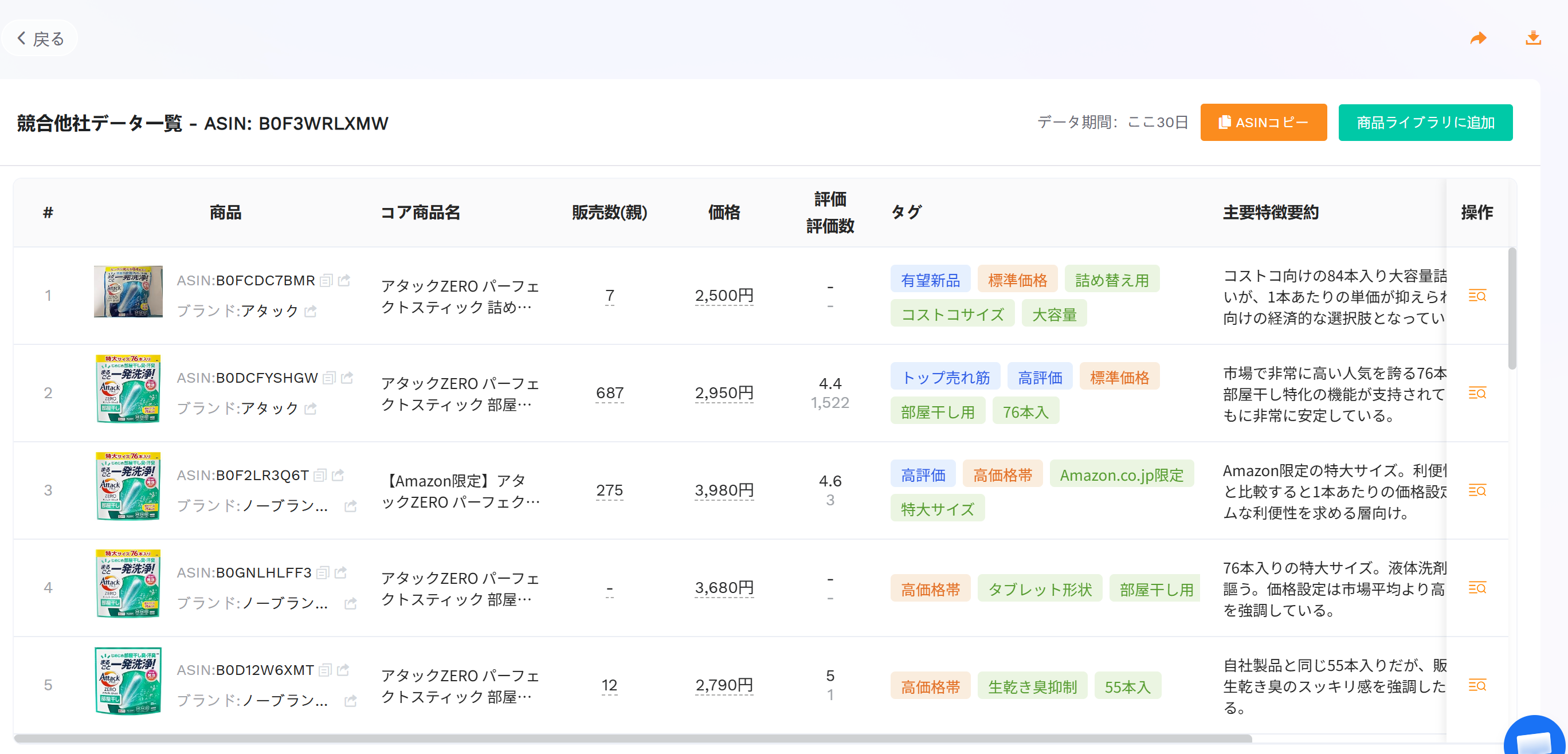Screen dimensions: 1568x754
Task: Open external link for ASIN B0F2LR3Q6T
Action: [339, 476]
